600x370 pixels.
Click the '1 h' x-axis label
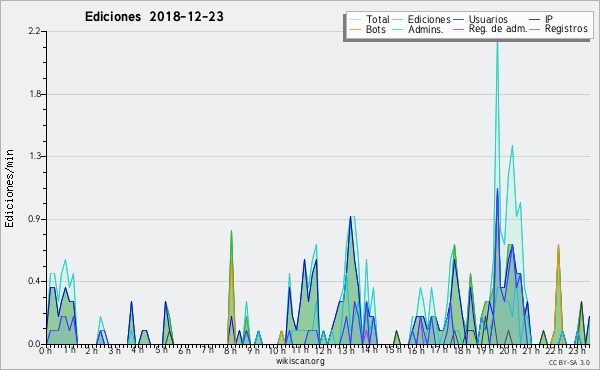pos(69,350)
